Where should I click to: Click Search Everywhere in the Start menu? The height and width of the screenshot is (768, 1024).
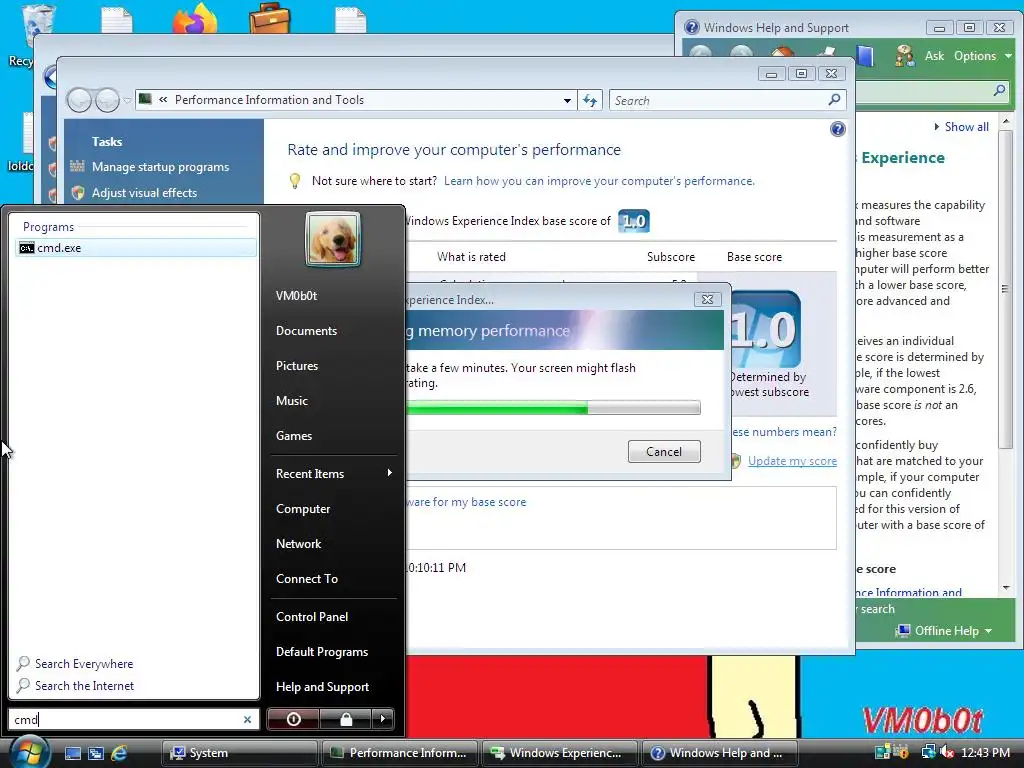75,664
